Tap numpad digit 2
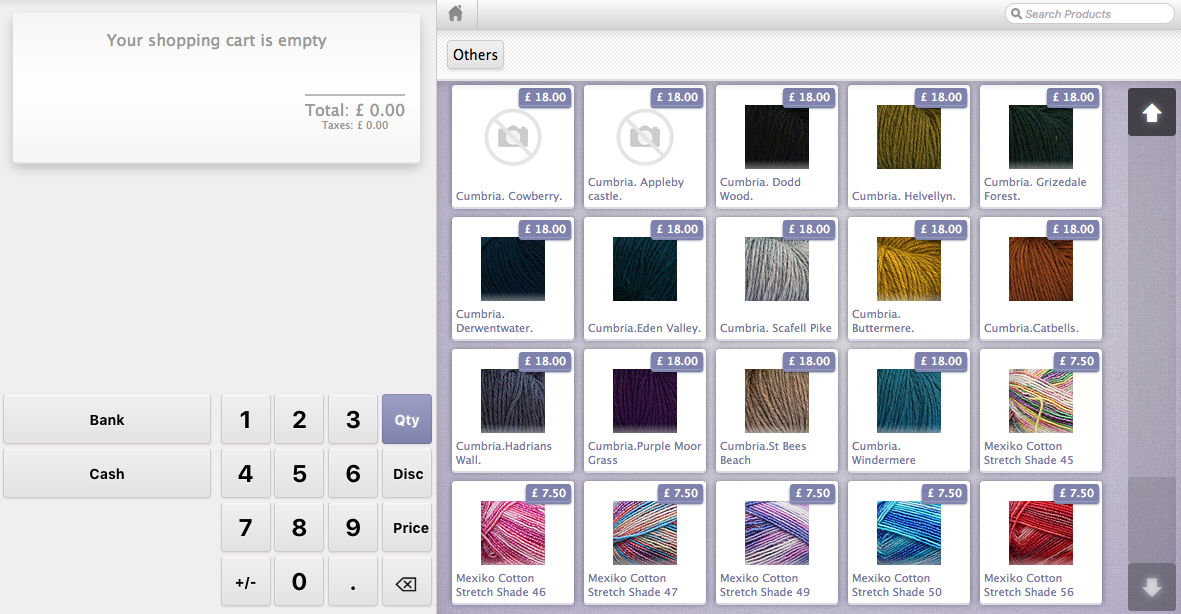This screenshot has height=614, width=1181. click(x=299, y=420)
